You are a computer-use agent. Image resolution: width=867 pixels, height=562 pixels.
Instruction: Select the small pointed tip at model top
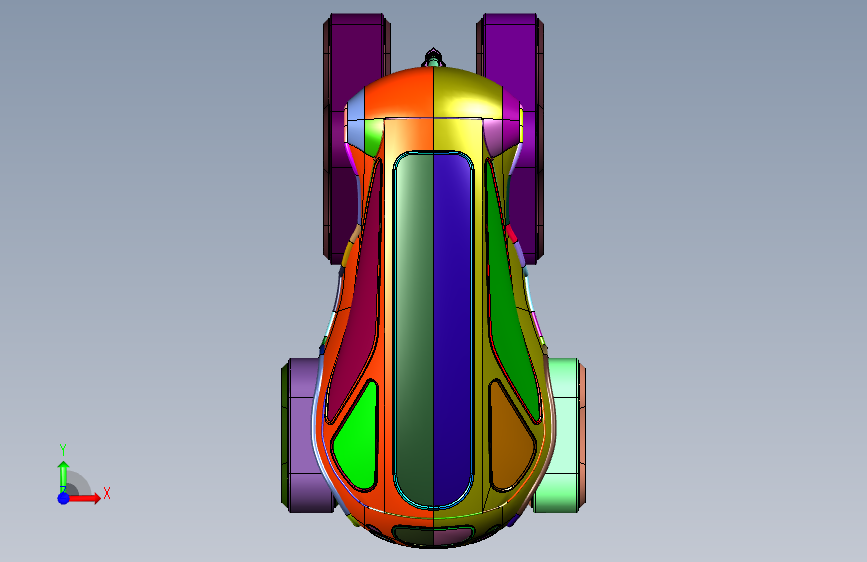[433, 57]
